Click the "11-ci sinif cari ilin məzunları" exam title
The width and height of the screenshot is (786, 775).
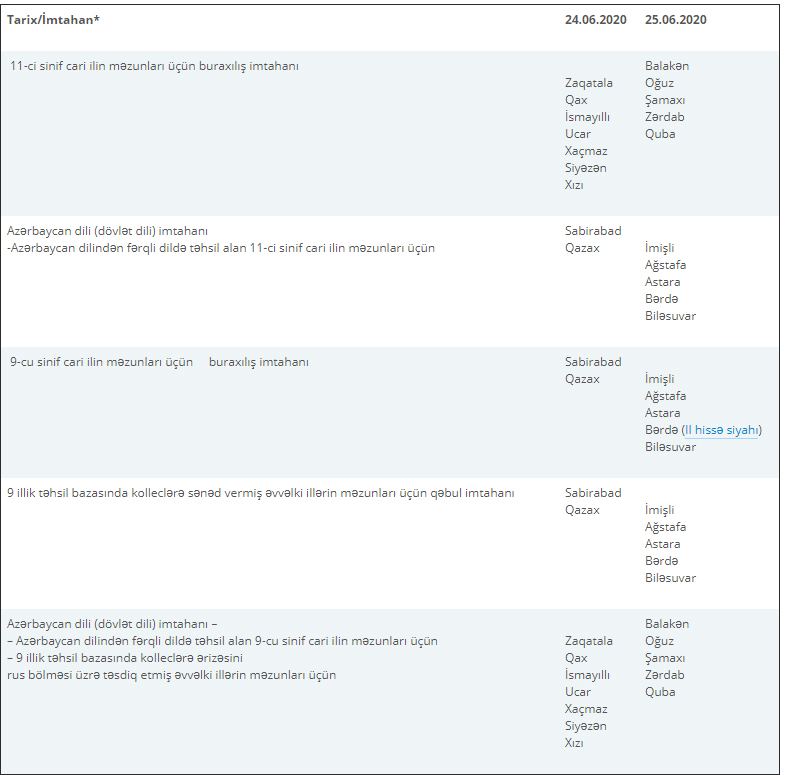click(x=154, y=66)
